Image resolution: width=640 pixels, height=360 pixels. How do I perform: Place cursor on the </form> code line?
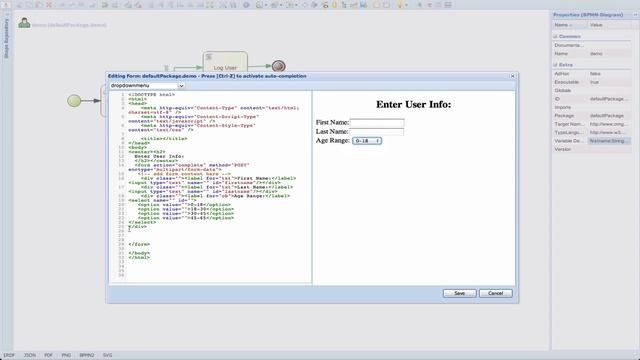pos(139,244)
